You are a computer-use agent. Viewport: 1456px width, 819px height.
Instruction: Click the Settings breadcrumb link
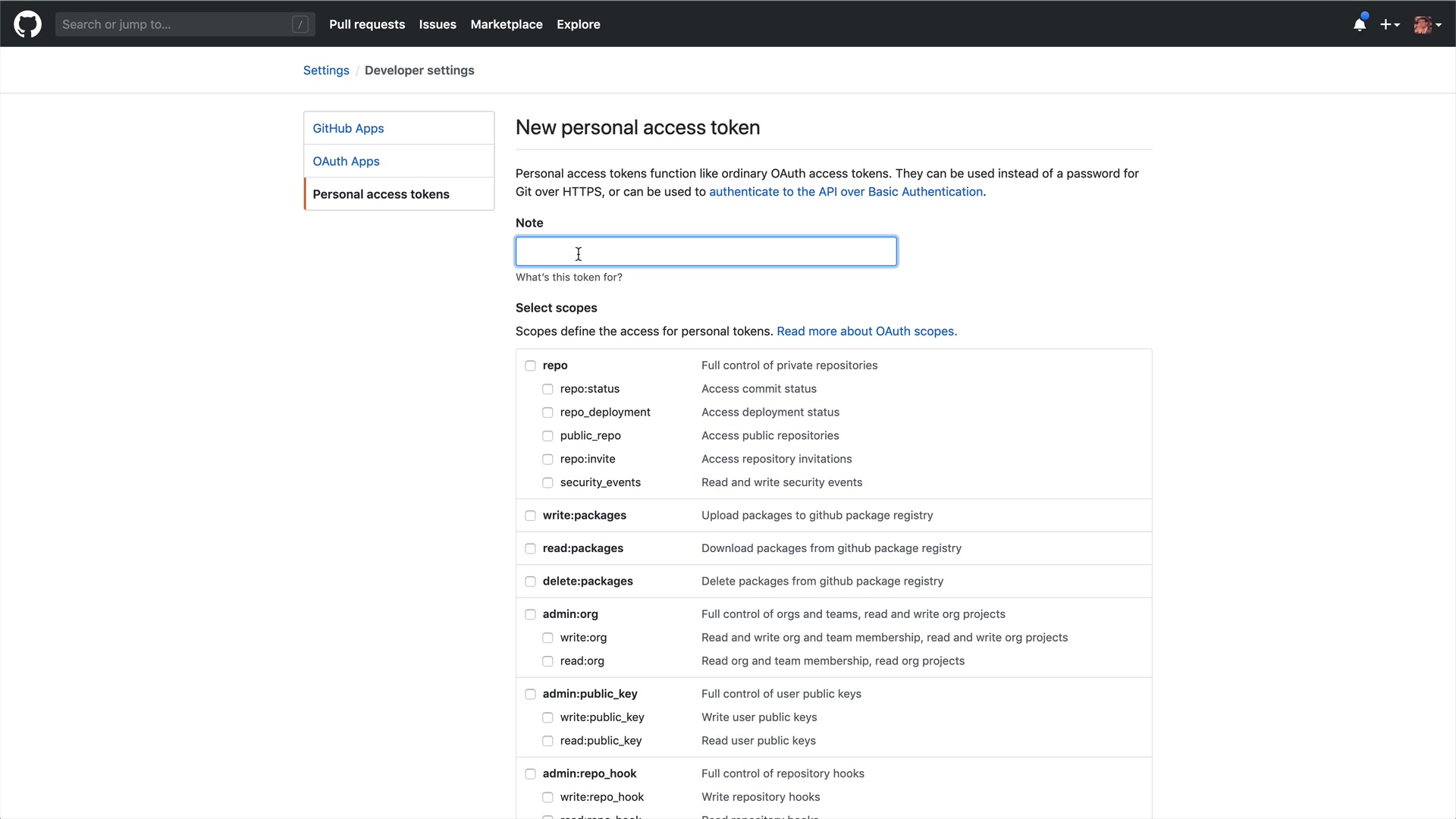[326, 71]
